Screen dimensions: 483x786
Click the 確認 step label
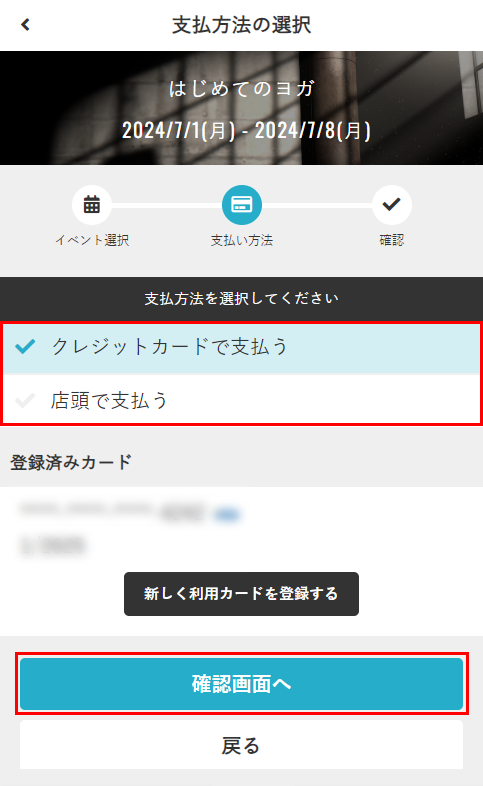pyautogui.click(x=391, y=240)
